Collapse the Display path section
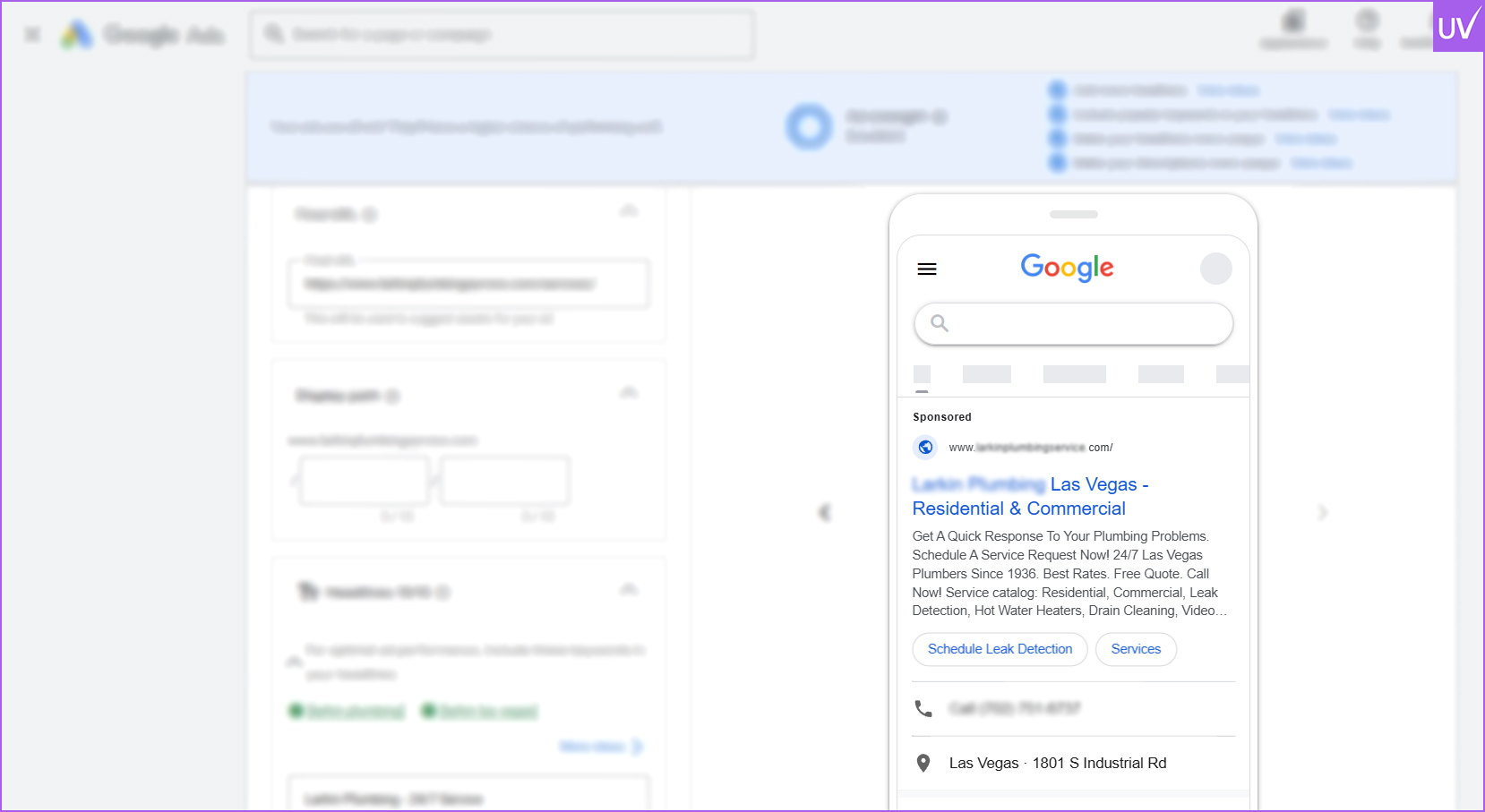 click(629, 394)
